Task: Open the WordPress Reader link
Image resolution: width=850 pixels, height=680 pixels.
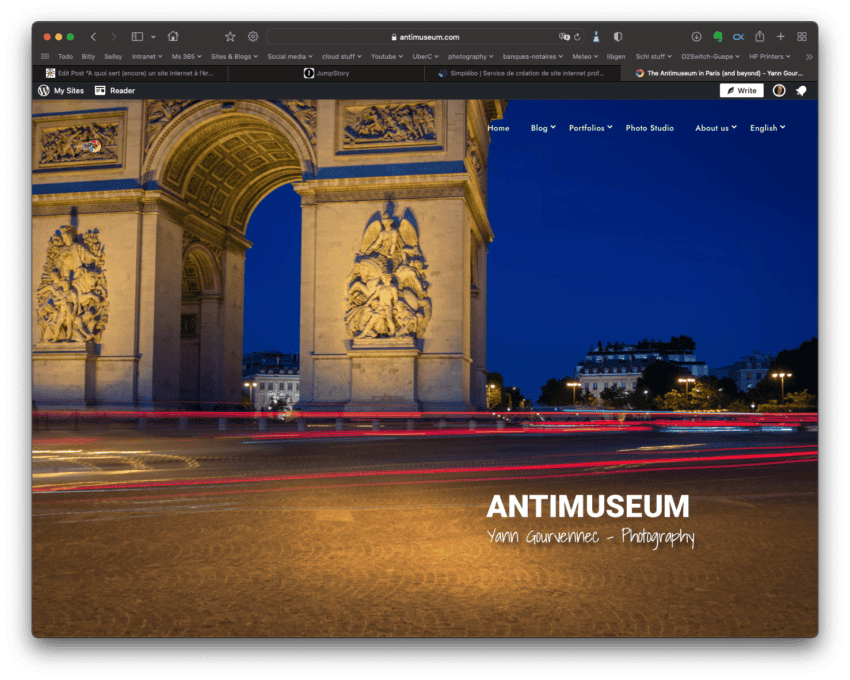Action: click(115, 91)
